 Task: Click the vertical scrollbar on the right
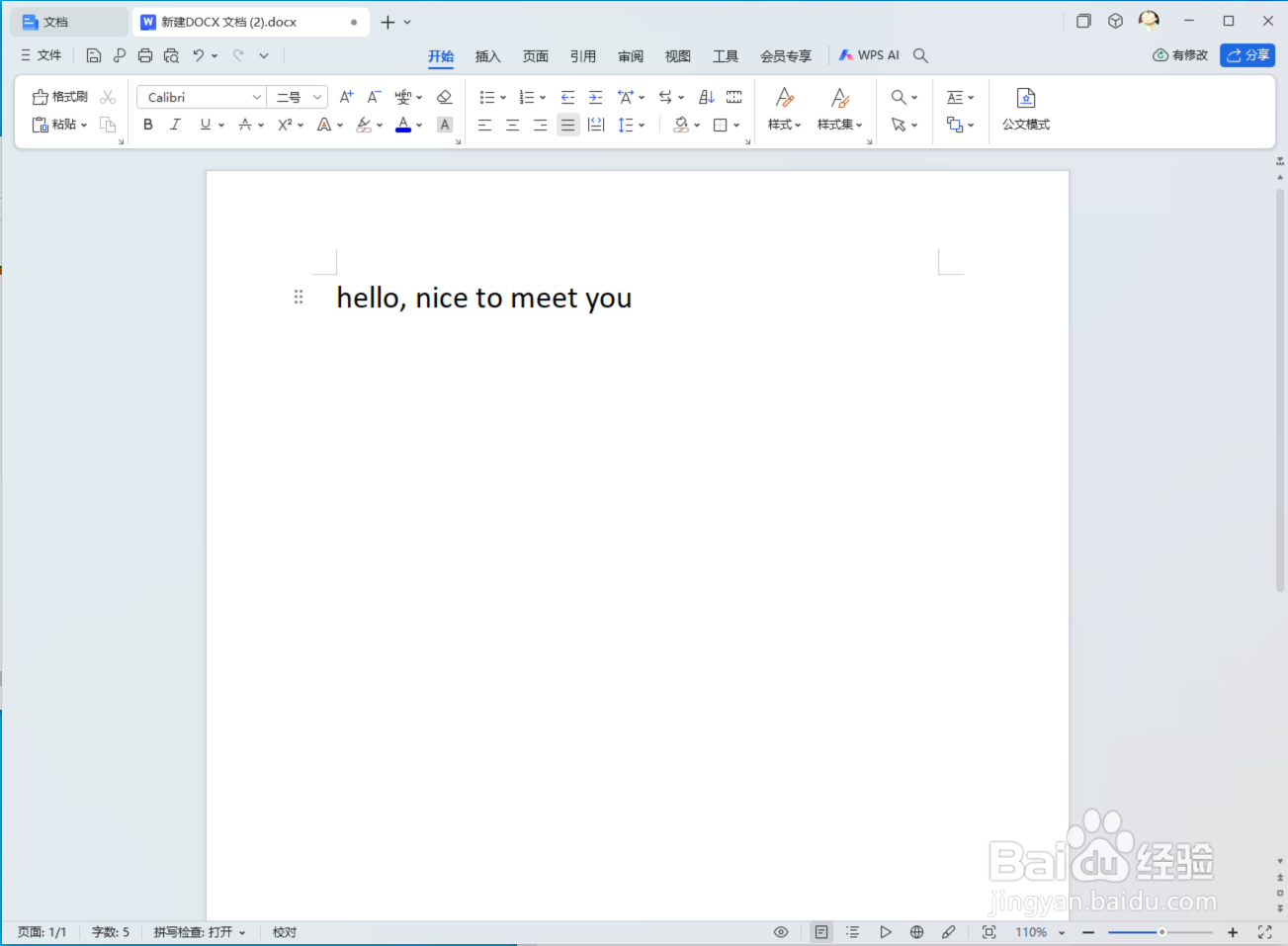coord(1280,390)
